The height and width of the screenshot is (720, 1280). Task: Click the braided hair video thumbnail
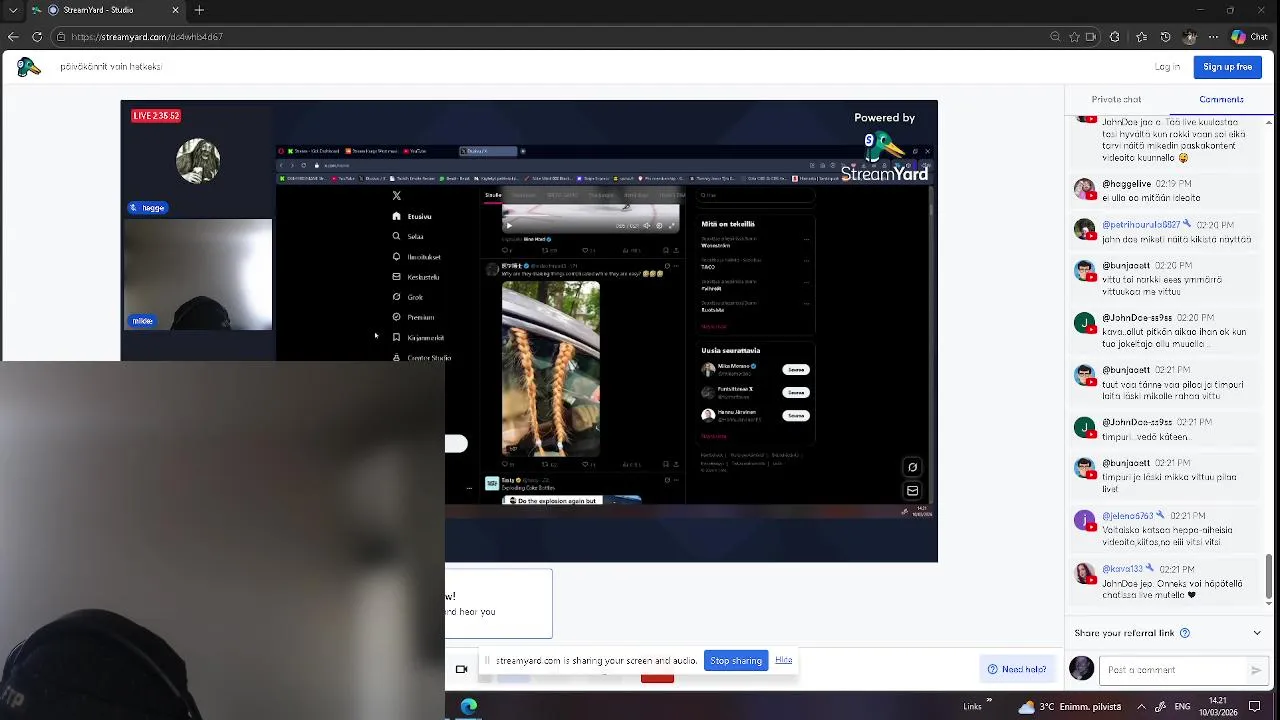click(551, 369)
